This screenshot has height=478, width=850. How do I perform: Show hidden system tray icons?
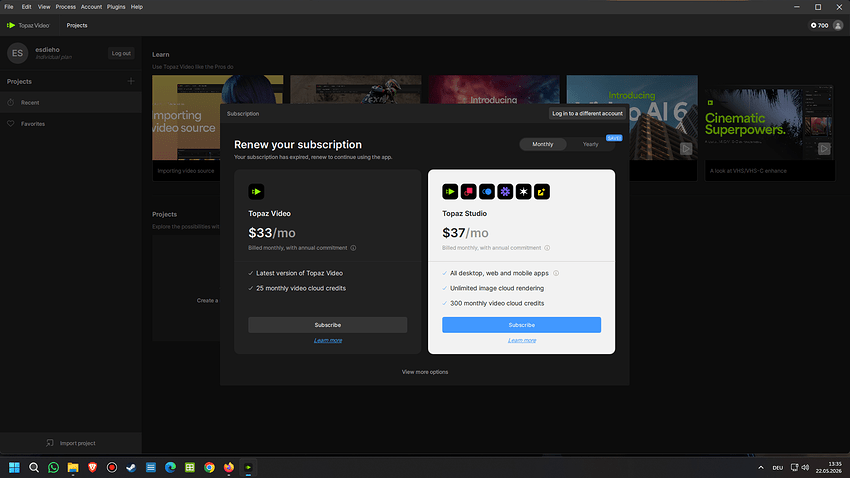[761, 467]
